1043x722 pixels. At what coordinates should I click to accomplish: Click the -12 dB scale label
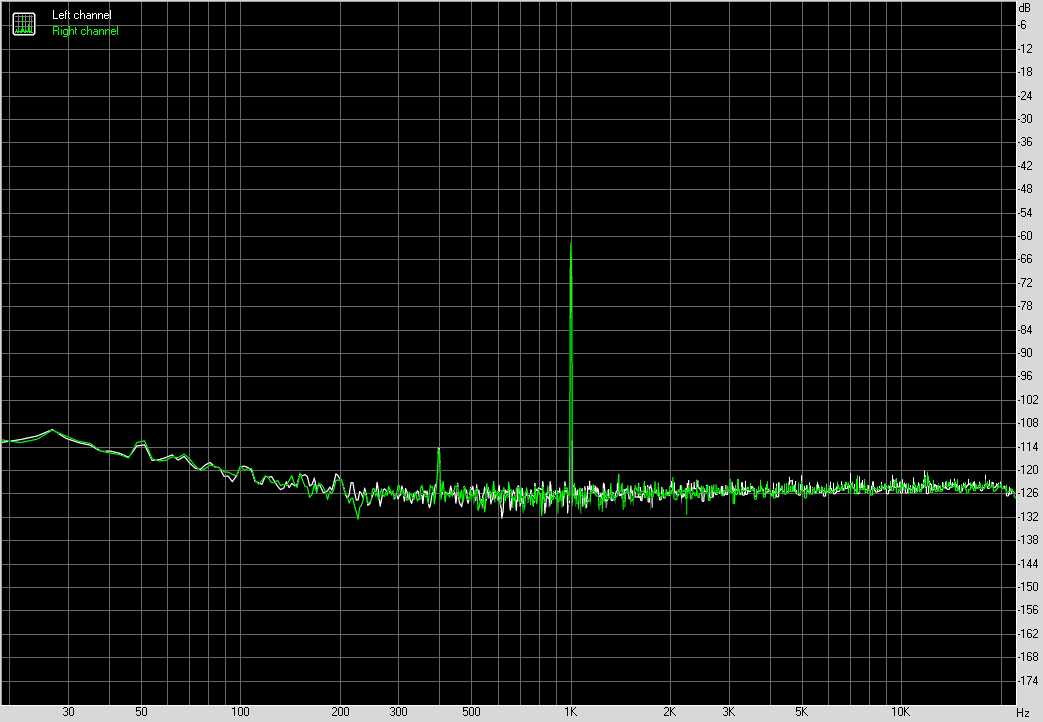[1025, 49]
